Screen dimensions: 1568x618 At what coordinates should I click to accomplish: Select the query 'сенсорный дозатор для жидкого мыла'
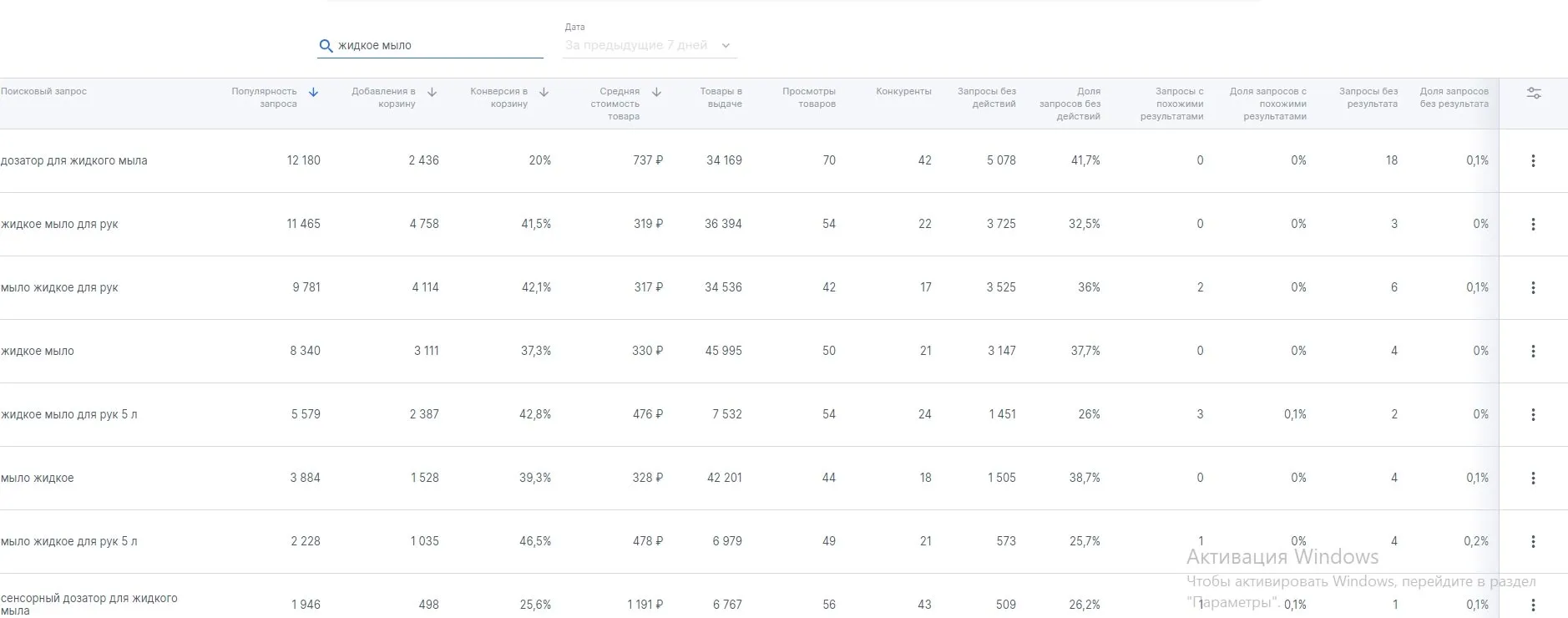point(89,604)
